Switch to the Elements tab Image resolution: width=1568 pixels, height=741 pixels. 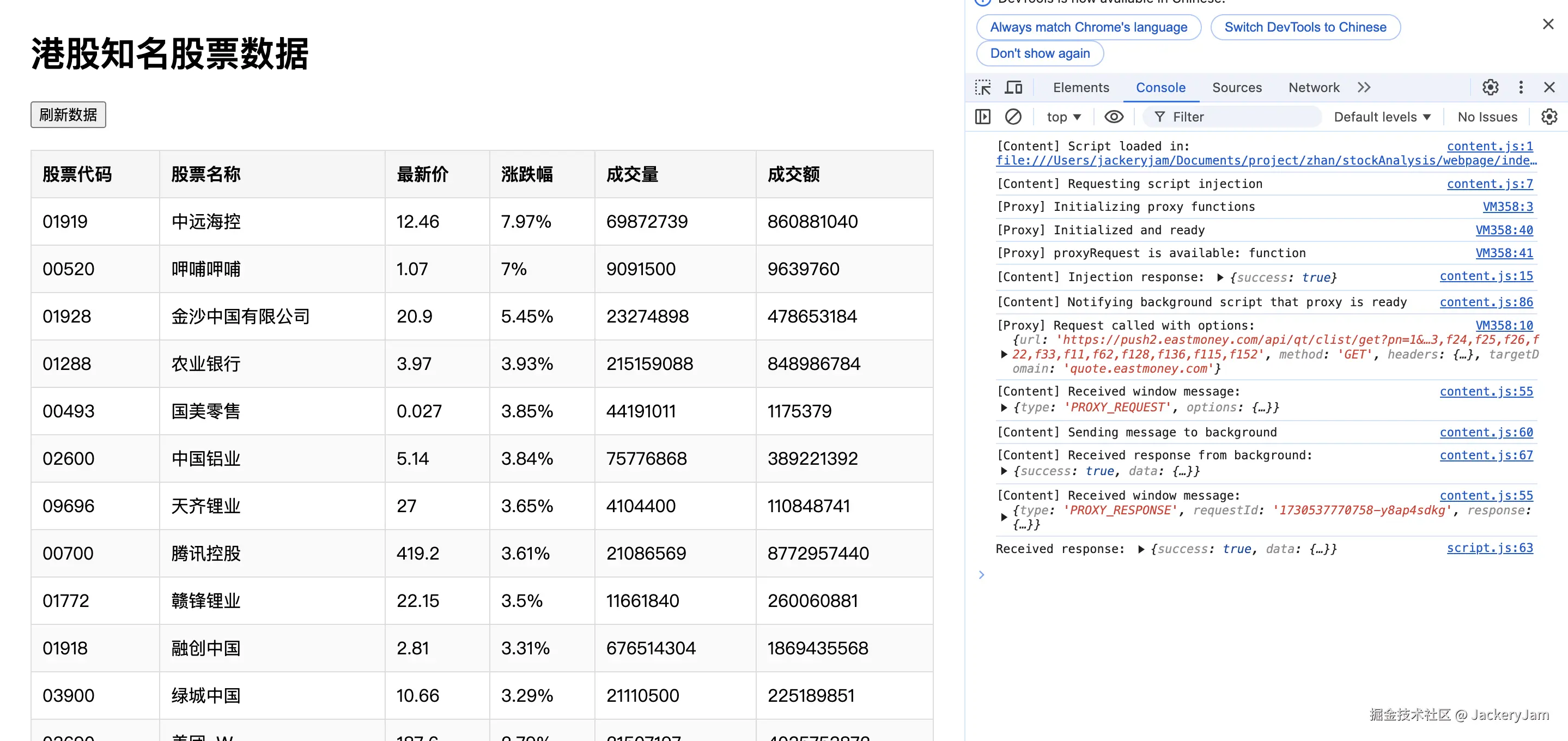pyautogui.click(x=1080, y=88)
